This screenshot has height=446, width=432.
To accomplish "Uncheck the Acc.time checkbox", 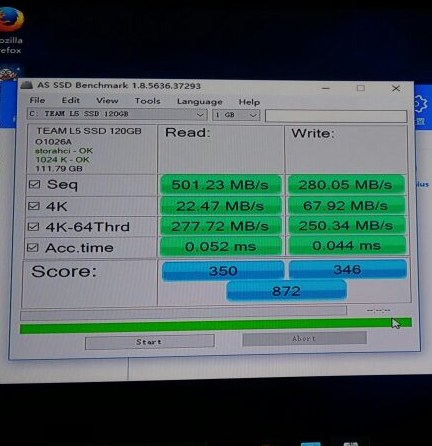I will coord(33,247).
